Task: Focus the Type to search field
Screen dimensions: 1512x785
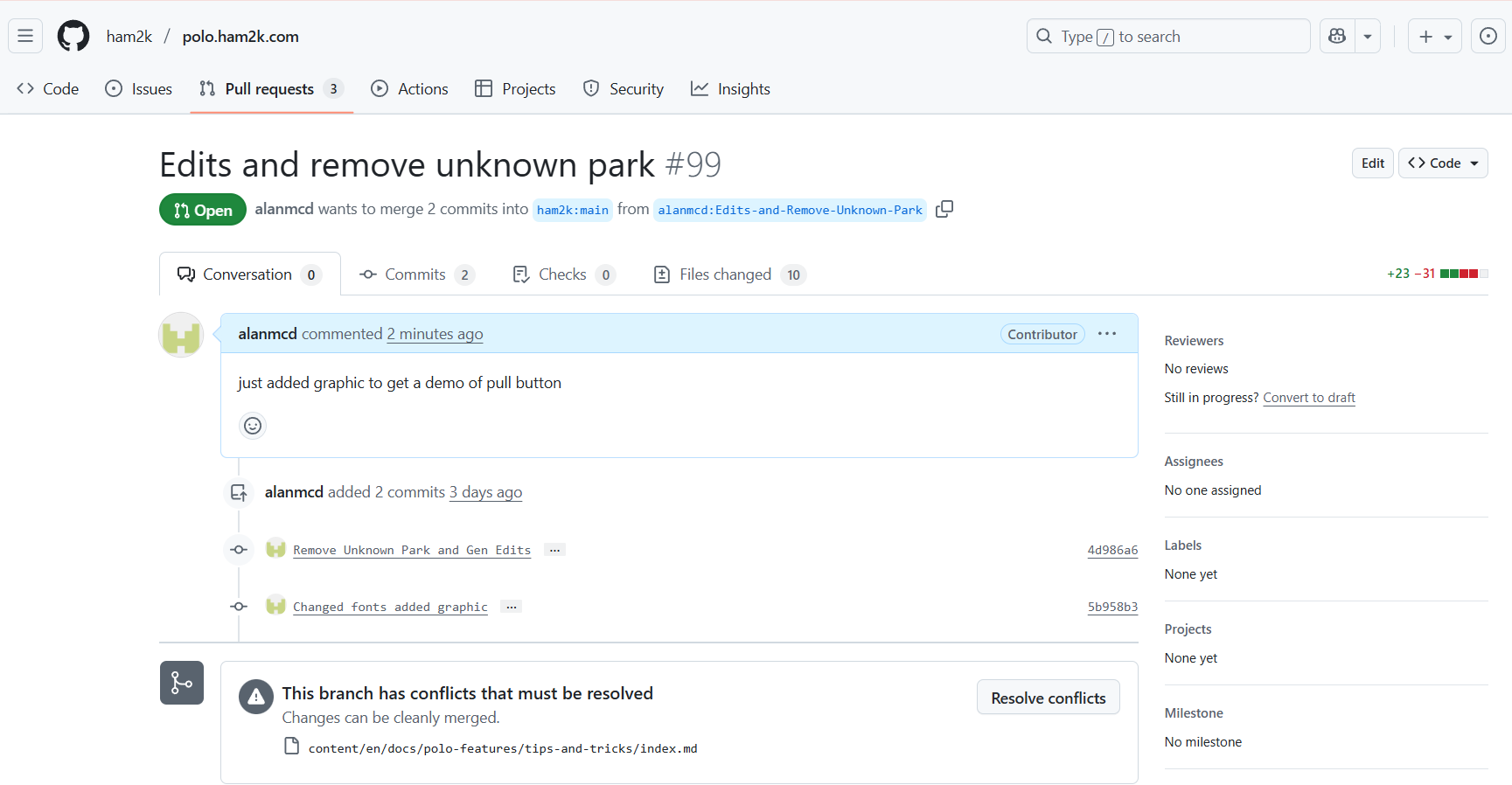Action: [1167, 36]
